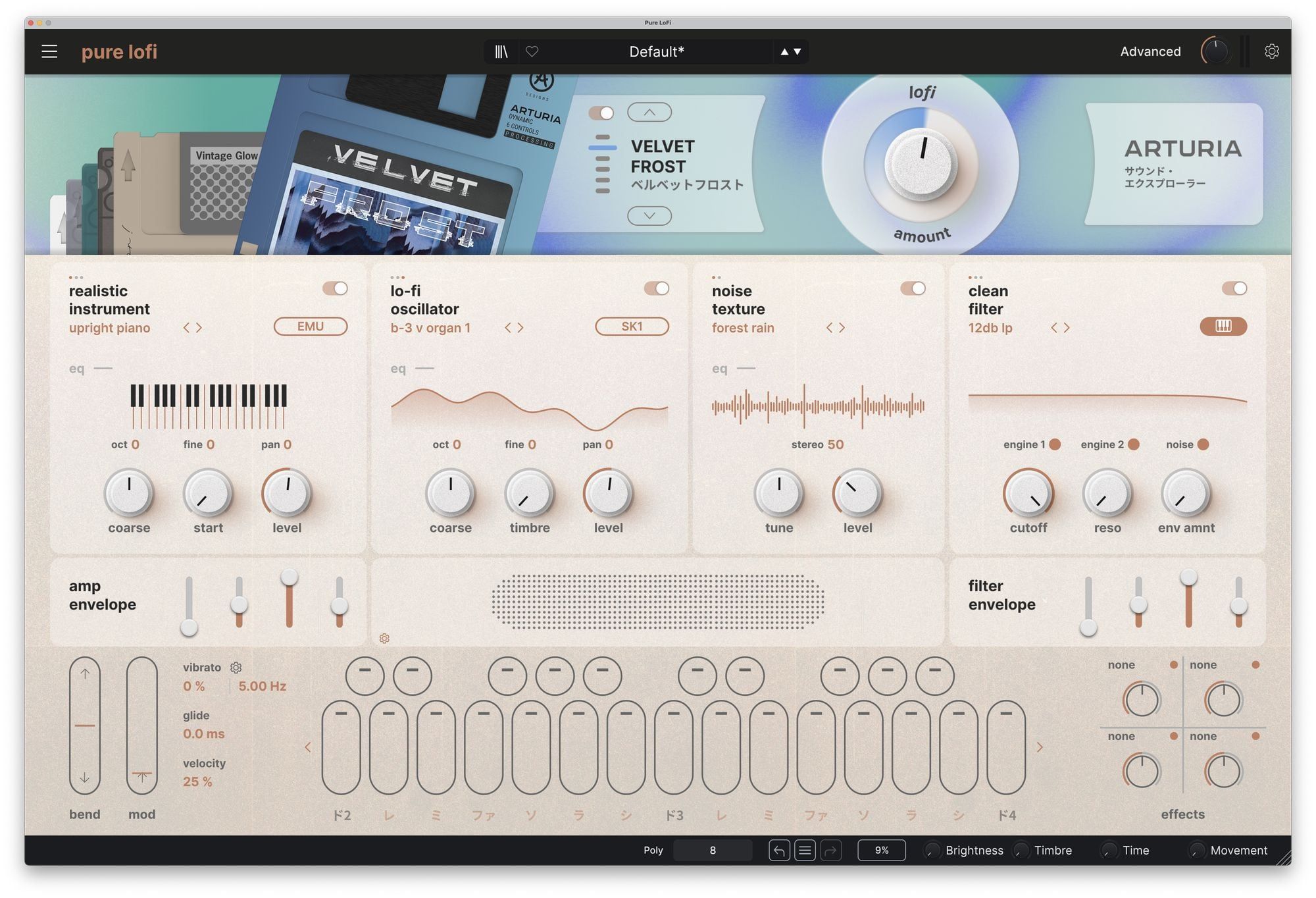The width and height of the screenshot is (1316, 898).
Task: Open the settings gear in top bar
Action: 1271,51
